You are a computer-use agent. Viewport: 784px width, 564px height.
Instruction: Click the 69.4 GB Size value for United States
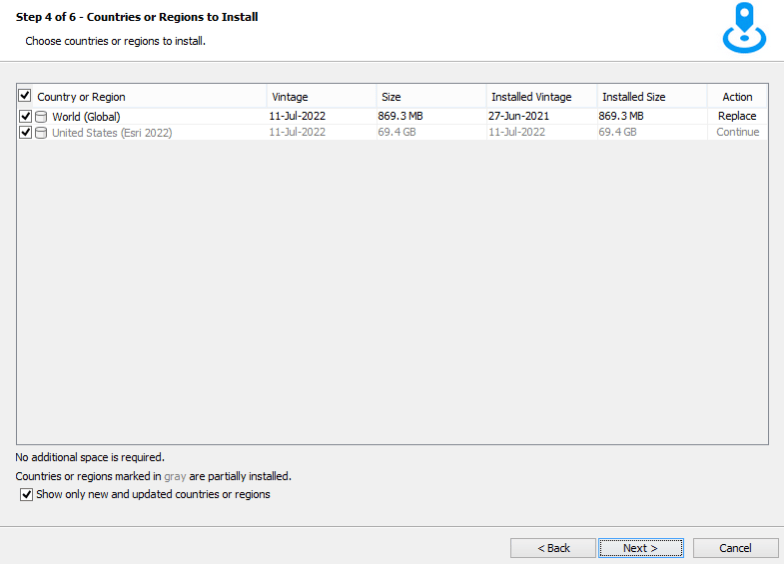click(x=396, y=132)
